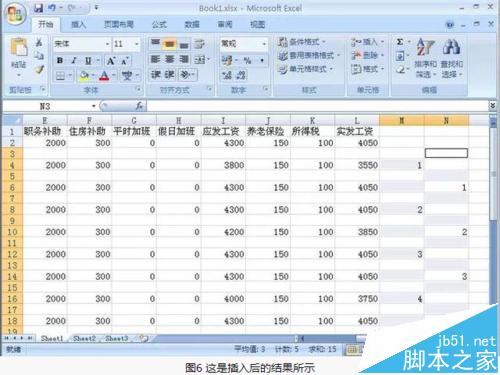Open font group dialog launcher
Viewport: 500px width, 375px height.
coord(138,89)
